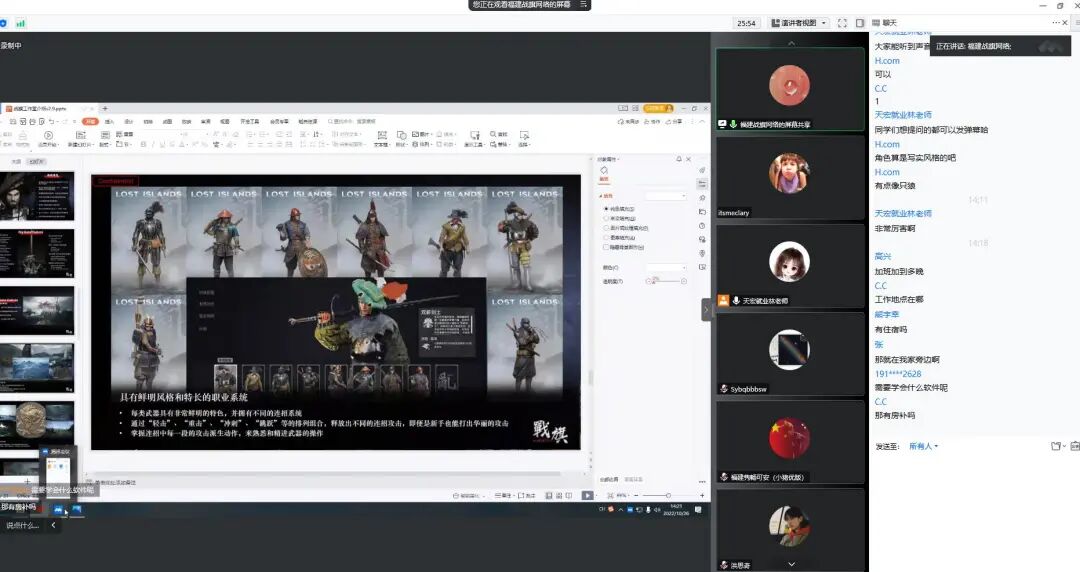Image resolution: width=1080 pixels, height=572 pixels.
Task: Open the 开始 ribbon tab in WPS
Action: pos(90,121)
